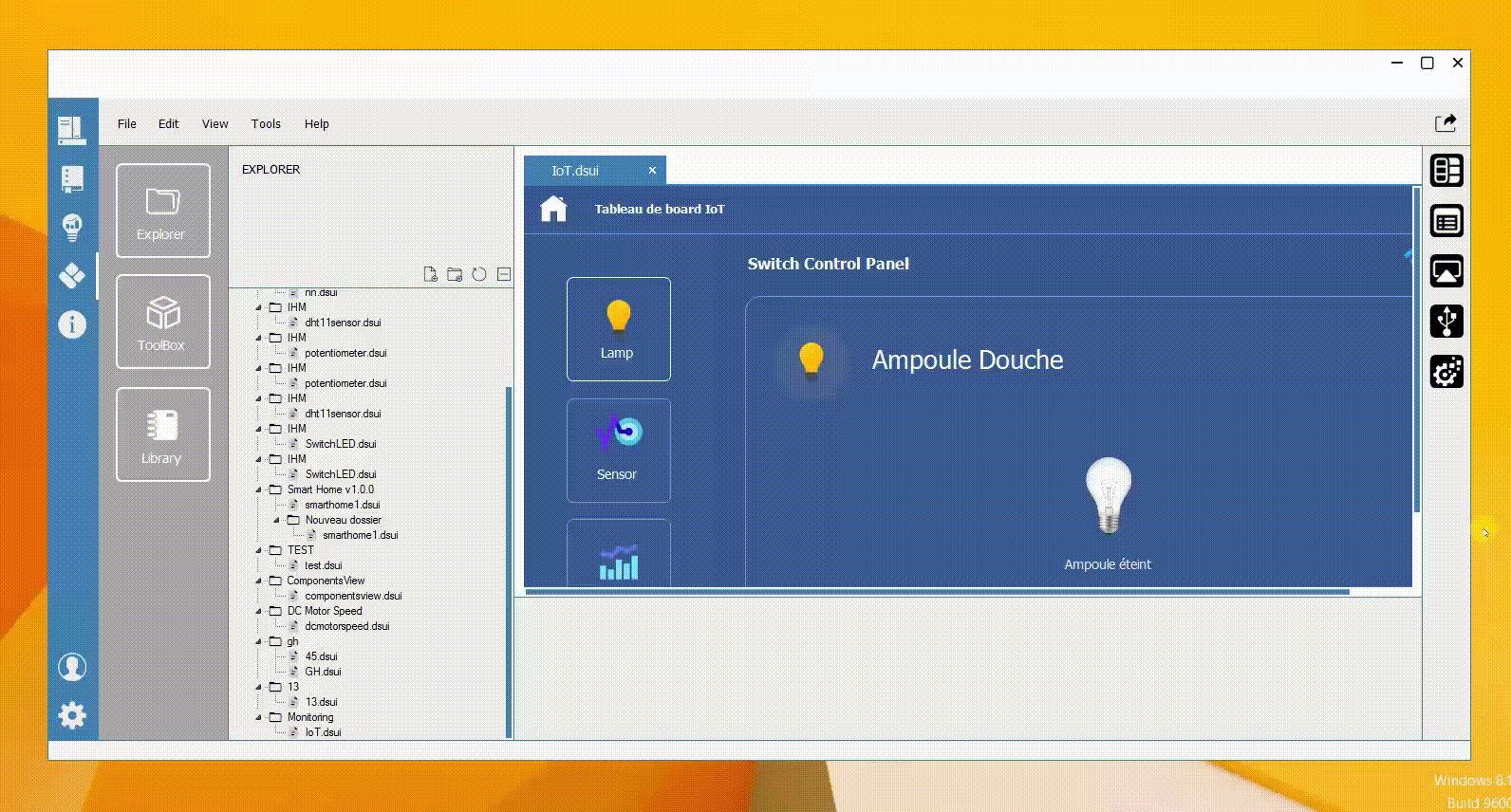Click the gear build icon in right sidebar
This screenshot has width=1511, height=812.
click(1446, 372)
